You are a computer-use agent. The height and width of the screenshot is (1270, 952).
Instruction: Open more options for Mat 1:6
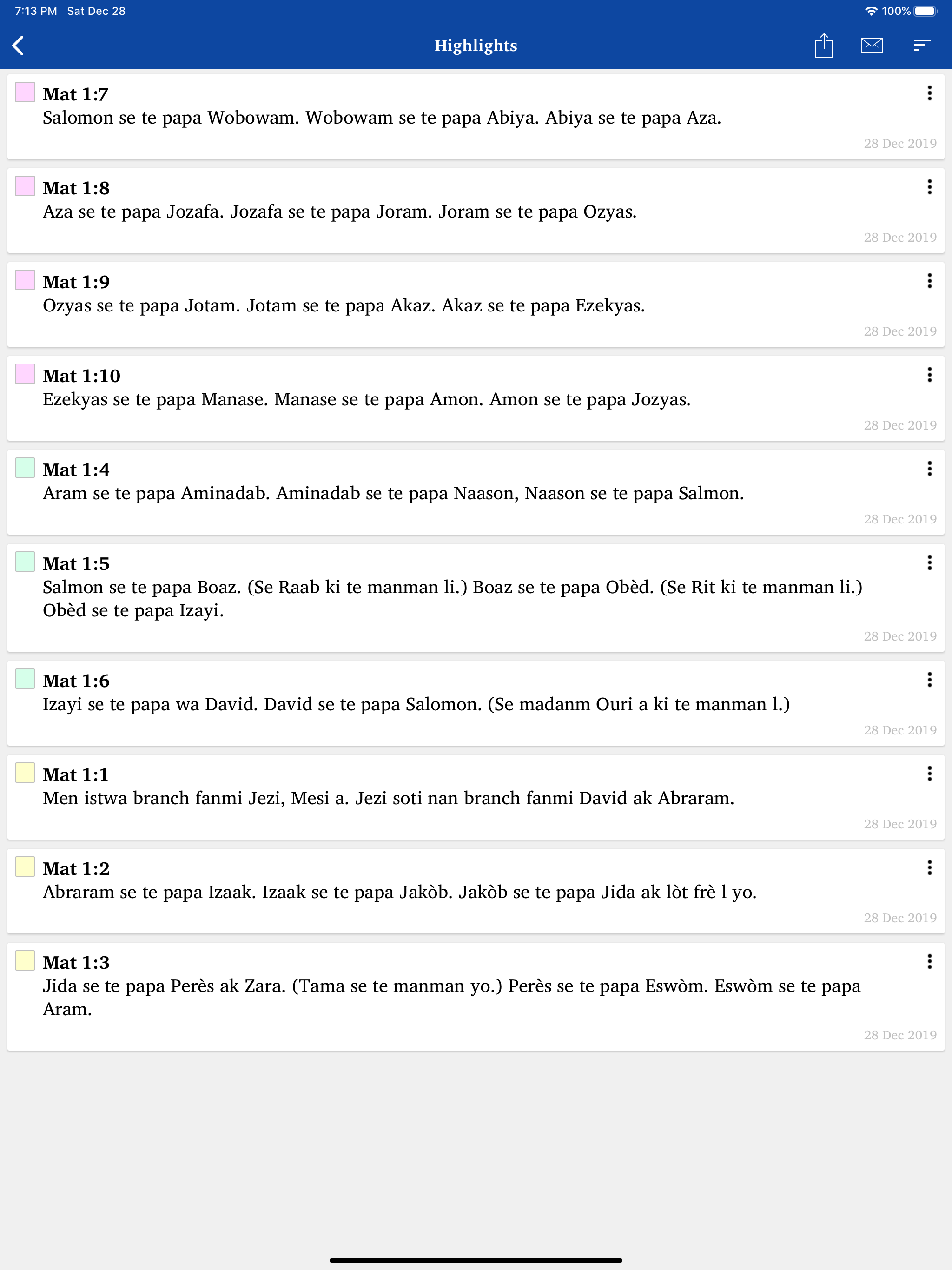[x=929, y=680]
